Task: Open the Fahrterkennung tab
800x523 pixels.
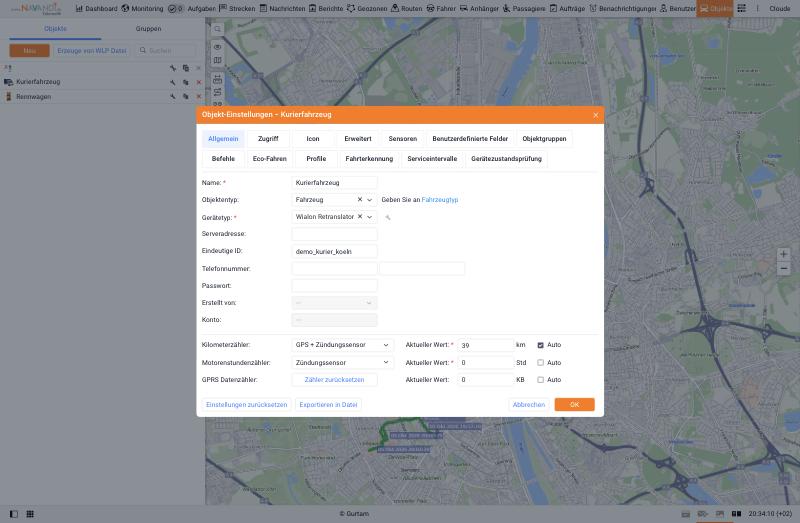Action: [369, 159]
